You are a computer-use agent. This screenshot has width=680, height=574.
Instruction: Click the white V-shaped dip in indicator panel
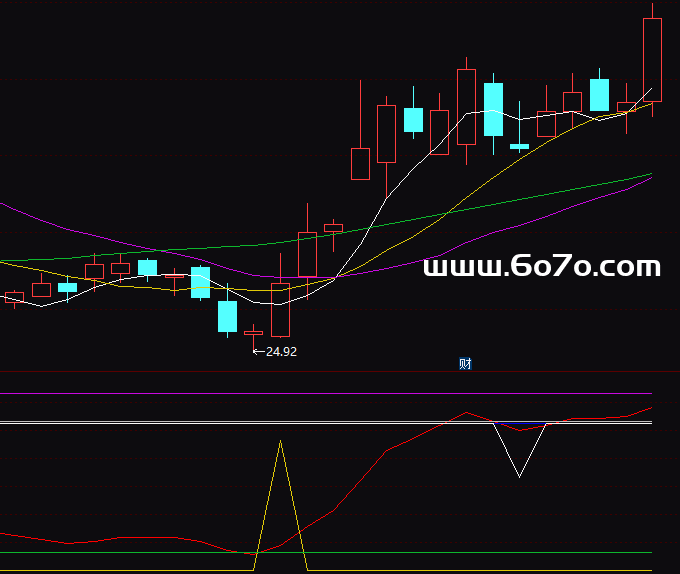(x=519, y=474)
